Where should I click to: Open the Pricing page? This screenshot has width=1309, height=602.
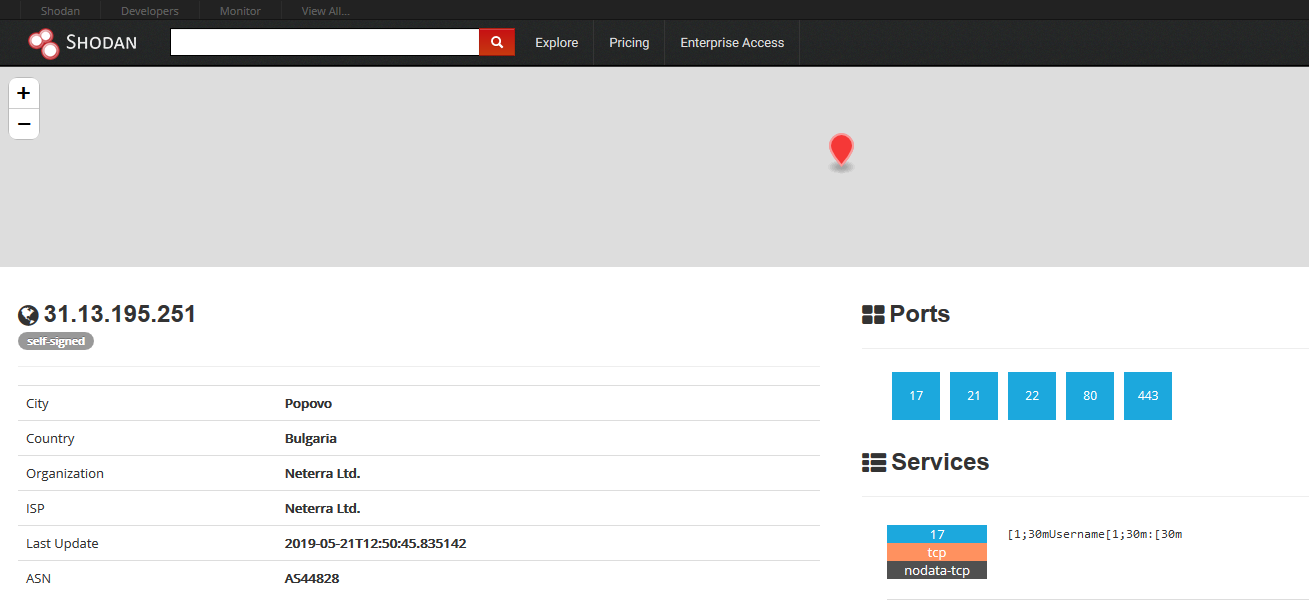(629, 43)
